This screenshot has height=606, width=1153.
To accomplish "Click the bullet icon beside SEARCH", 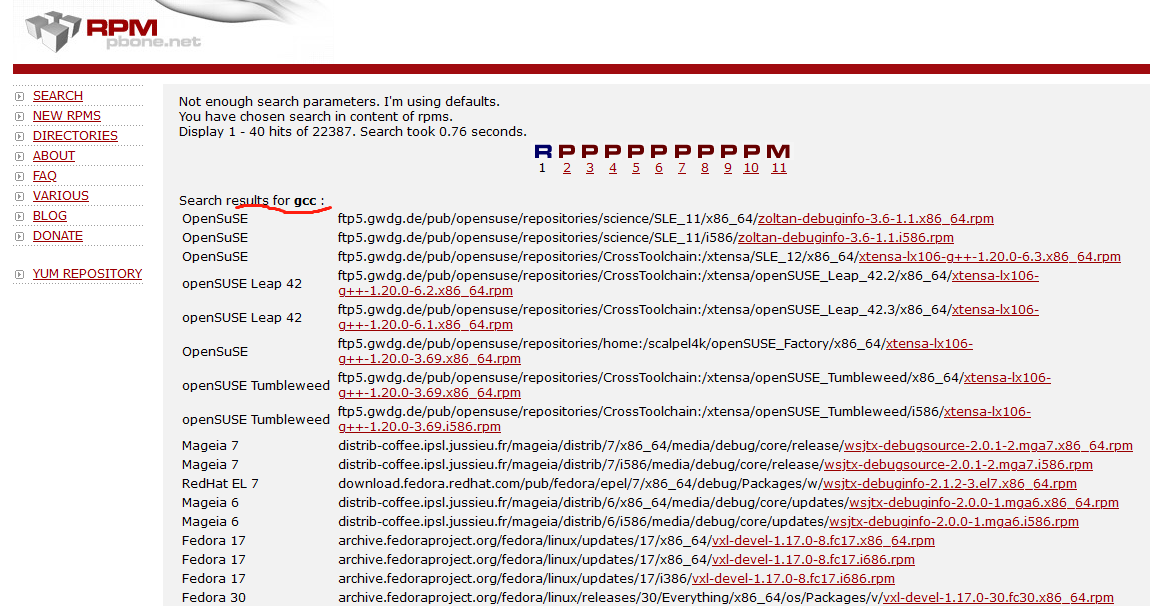I will (20, 96).
